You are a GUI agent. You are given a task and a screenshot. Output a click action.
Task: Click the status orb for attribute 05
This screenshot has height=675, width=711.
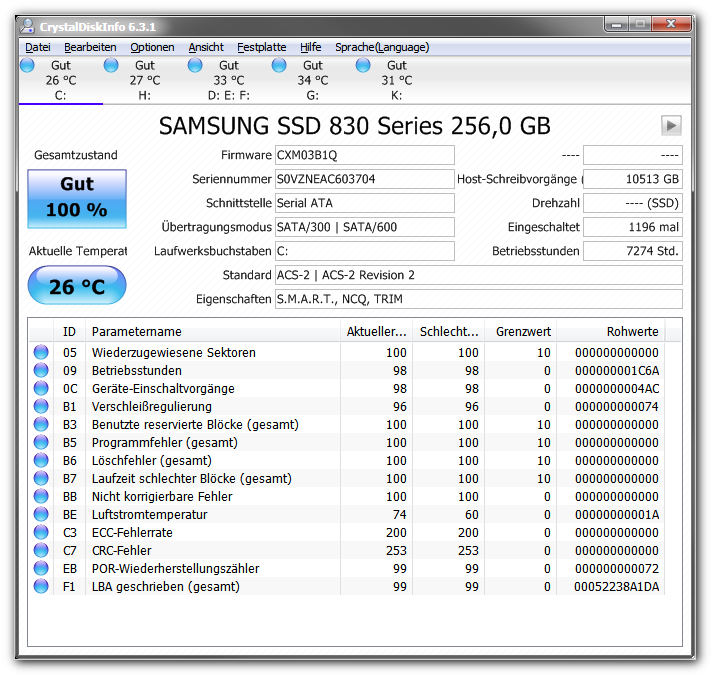point(41,352)
